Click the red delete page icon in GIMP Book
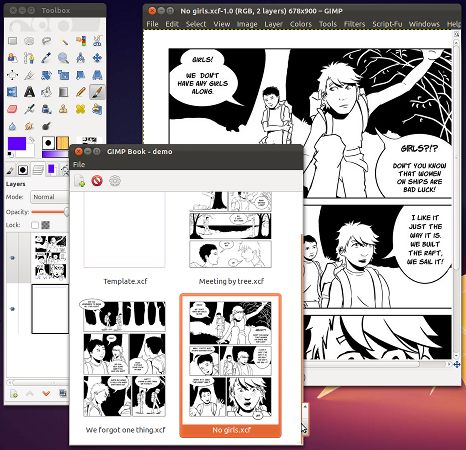 [x=97, y=181]
